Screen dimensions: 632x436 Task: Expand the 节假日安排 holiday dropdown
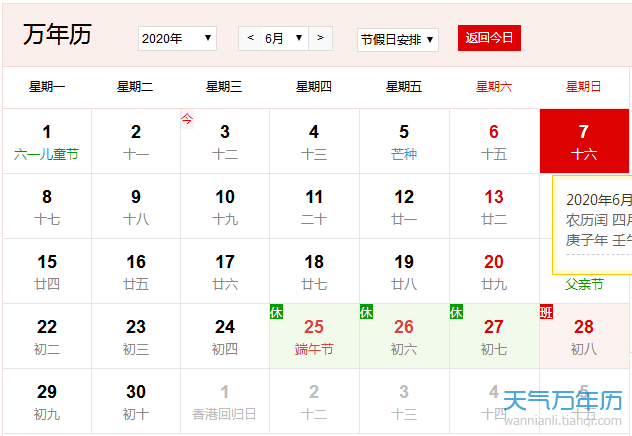[x=398, y=40]
